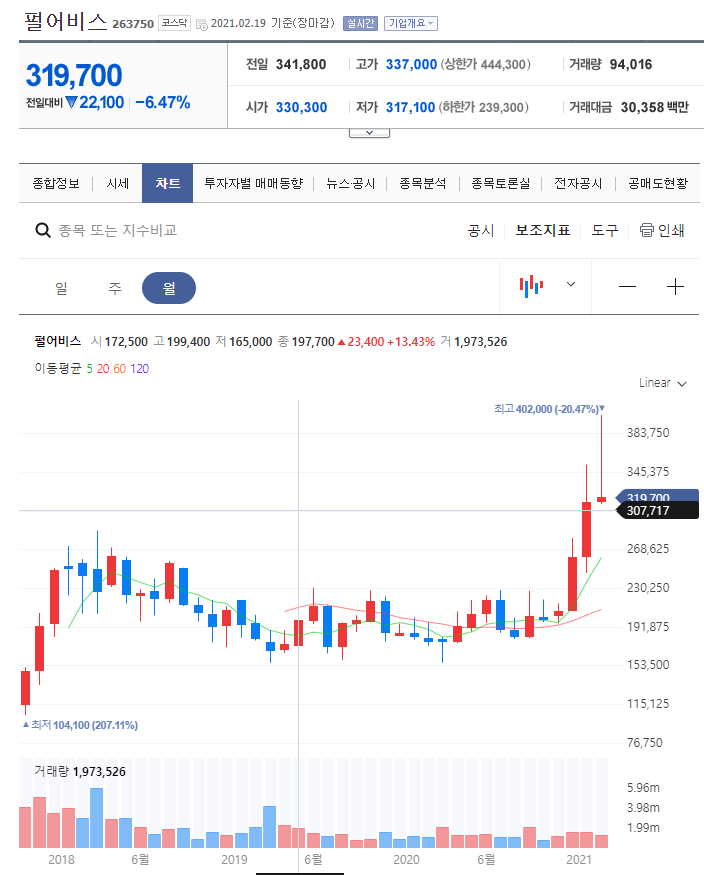Click 383,750 y-axis price label
Screen dimensions: 704x875
tap(648, 432)
